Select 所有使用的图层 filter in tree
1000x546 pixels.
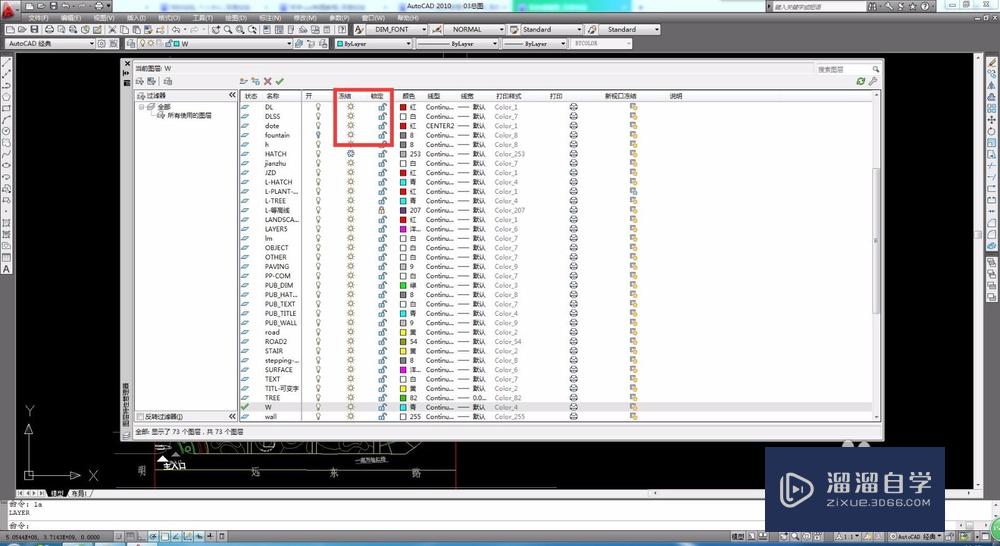pyautogui.click(x=189, y=116)
